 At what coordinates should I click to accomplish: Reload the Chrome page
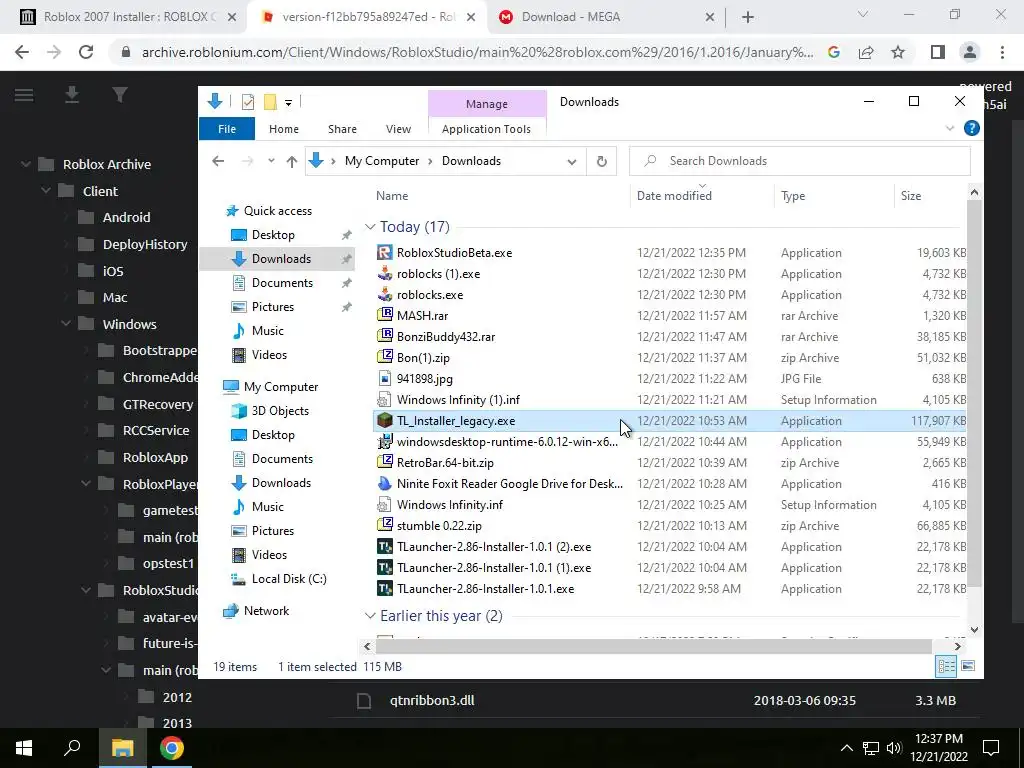coord(86,52)
